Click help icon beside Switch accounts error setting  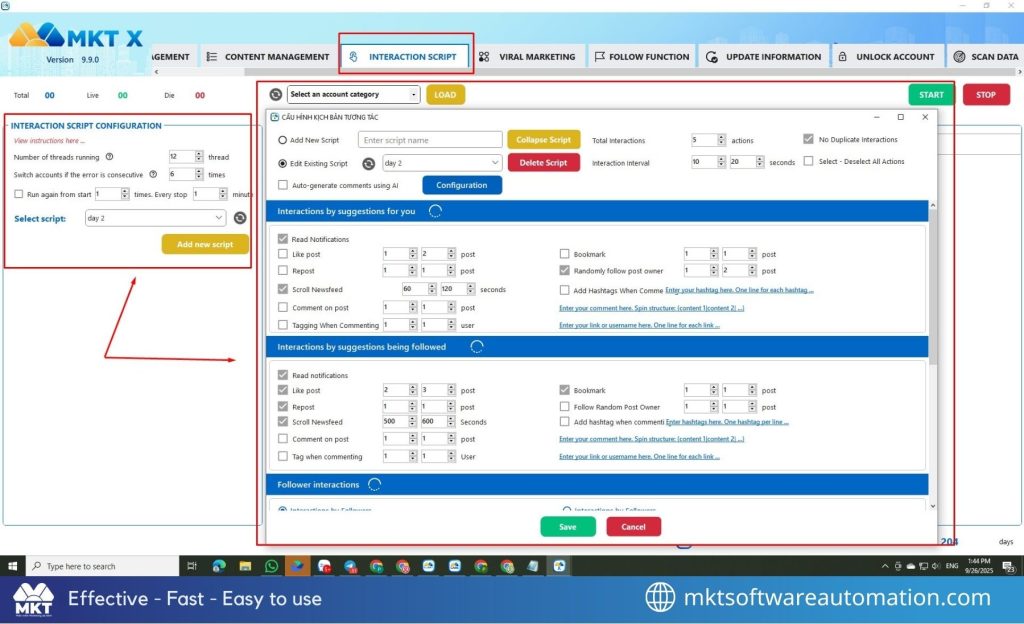click(x=153, y=174)
